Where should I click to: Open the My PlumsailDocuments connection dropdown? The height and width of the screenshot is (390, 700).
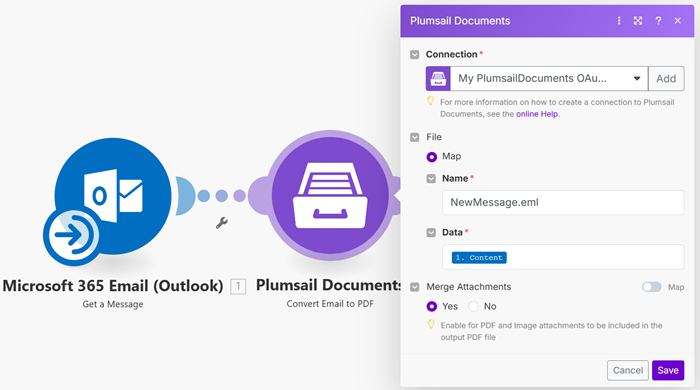[549, 79]
